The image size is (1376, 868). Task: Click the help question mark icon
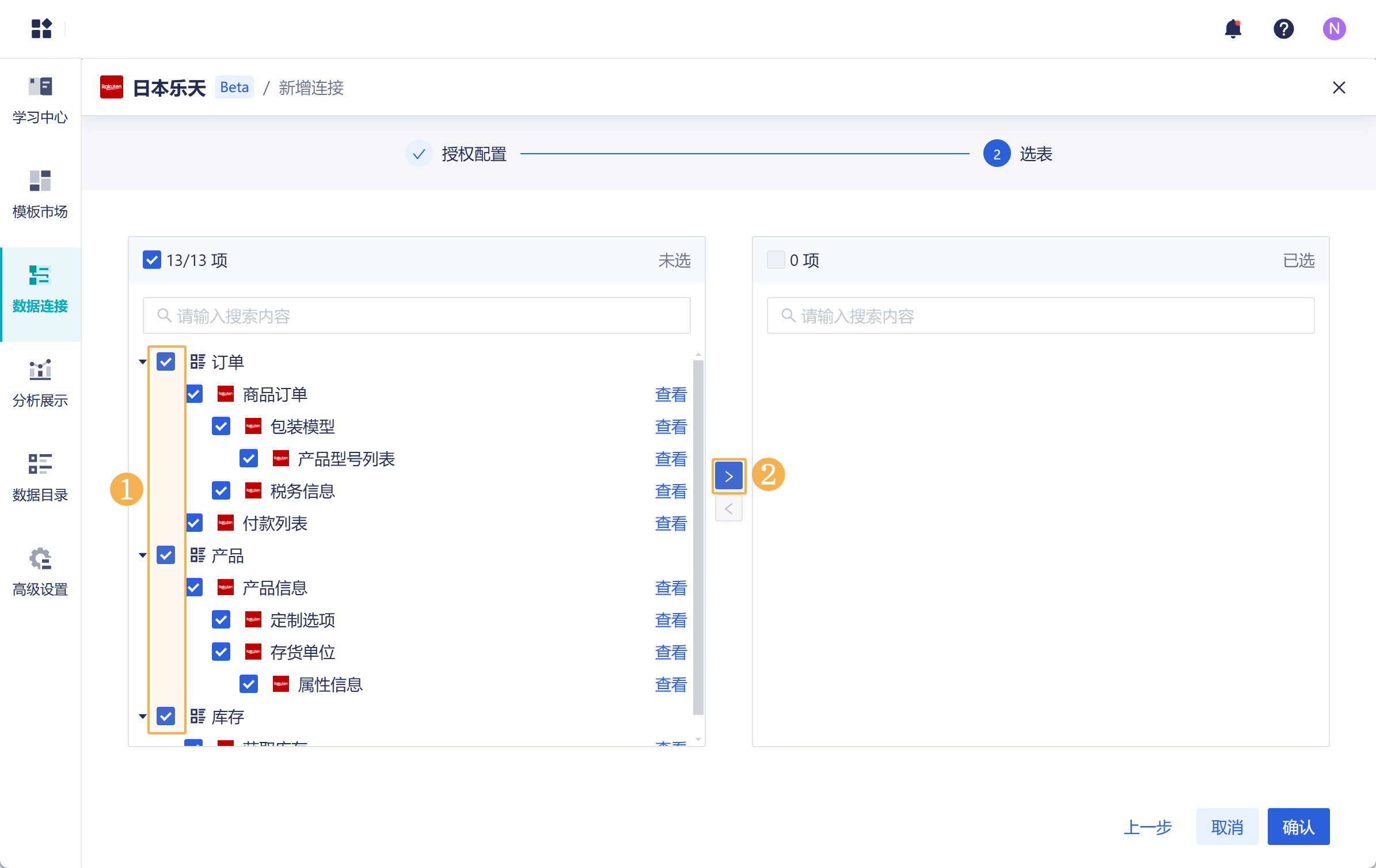tap(1283, 29)
